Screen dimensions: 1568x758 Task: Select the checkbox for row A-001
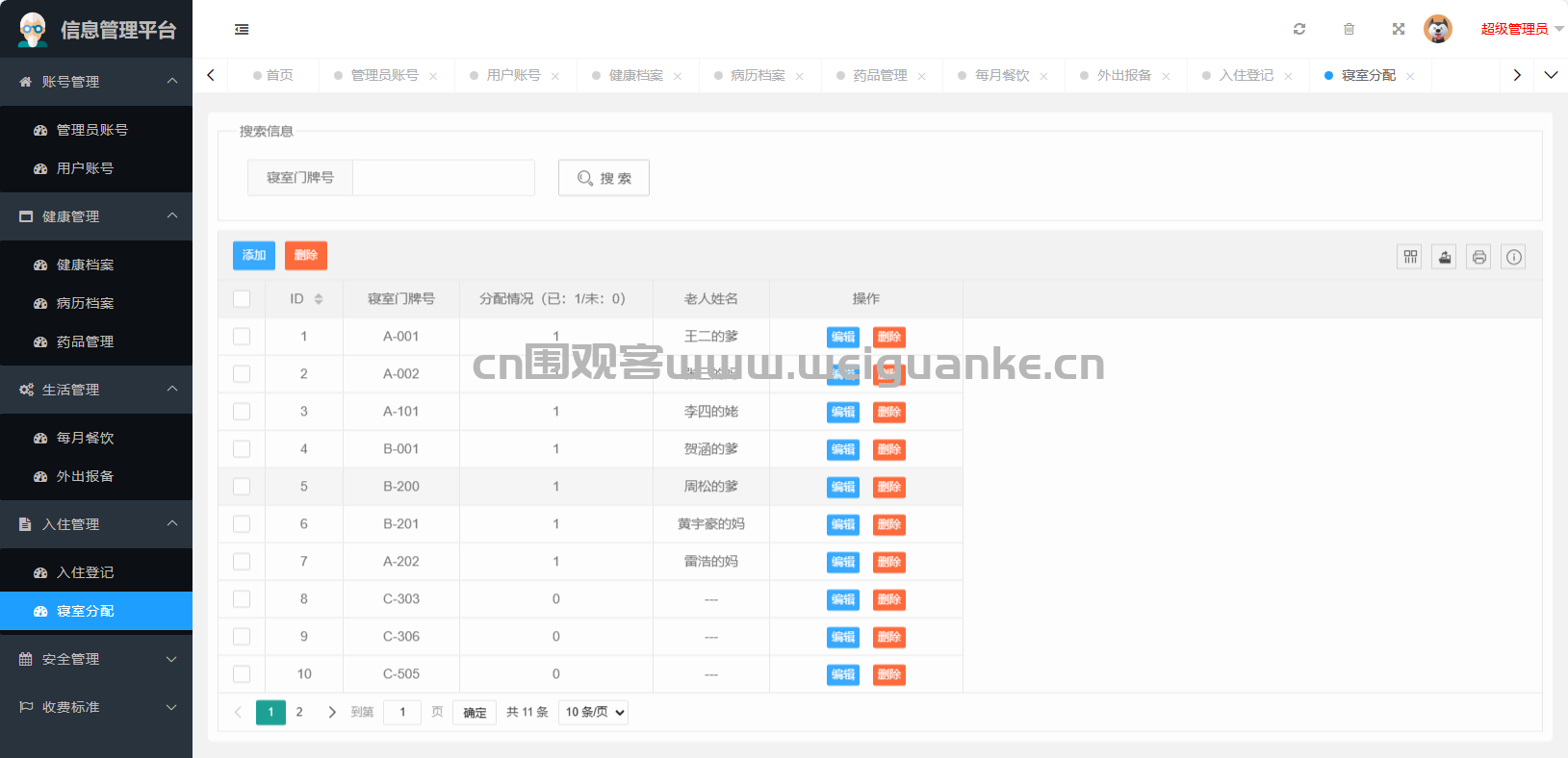click(x=242, y=337)
